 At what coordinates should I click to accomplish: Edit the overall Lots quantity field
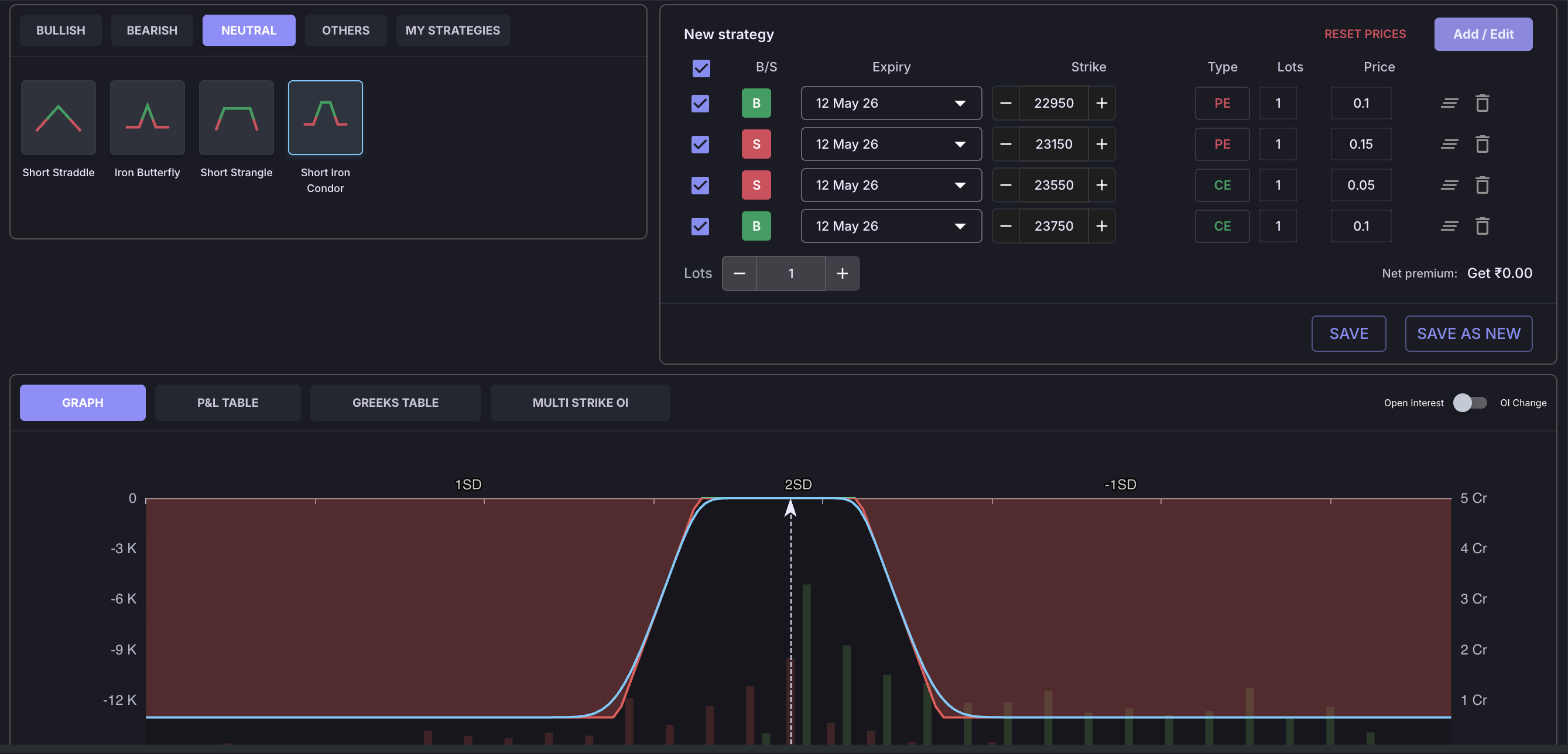[x=790, y=273]
